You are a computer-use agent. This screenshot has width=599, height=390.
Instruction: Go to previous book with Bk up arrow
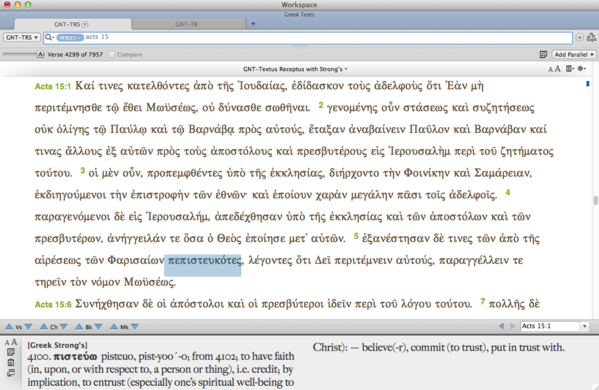[79, 327]
